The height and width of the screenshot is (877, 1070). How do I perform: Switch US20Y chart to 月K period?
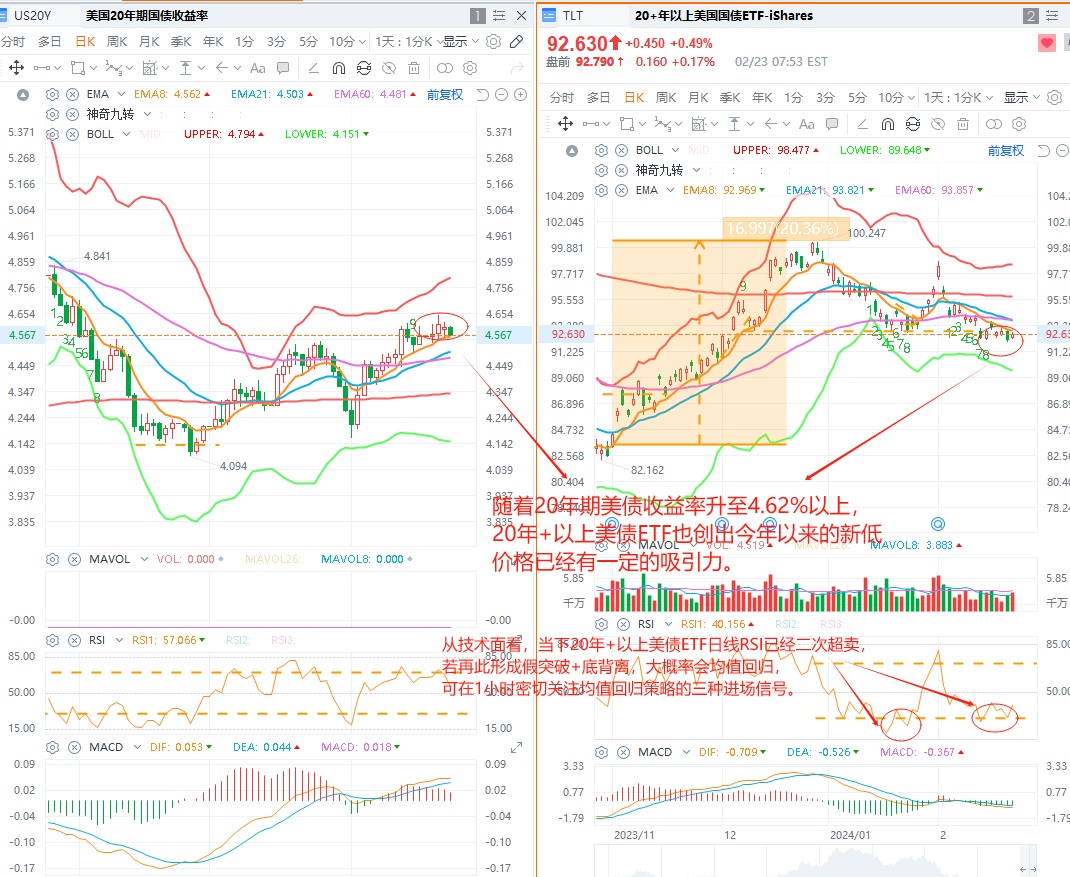tap(149, 42)
